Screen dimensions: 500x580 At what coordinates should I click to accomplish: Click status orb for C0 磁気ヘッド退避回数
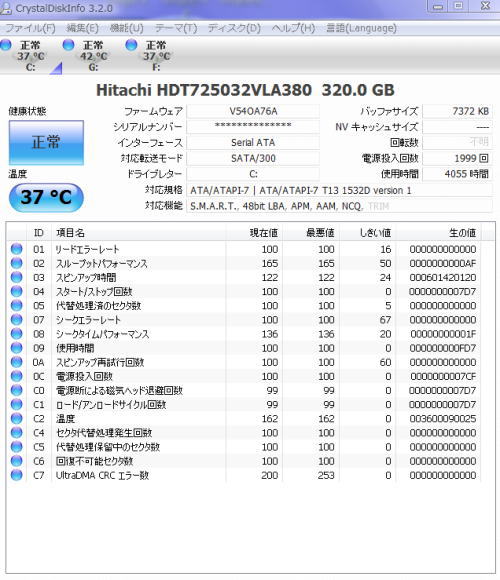pyautogui.click(x=17, y=390)
